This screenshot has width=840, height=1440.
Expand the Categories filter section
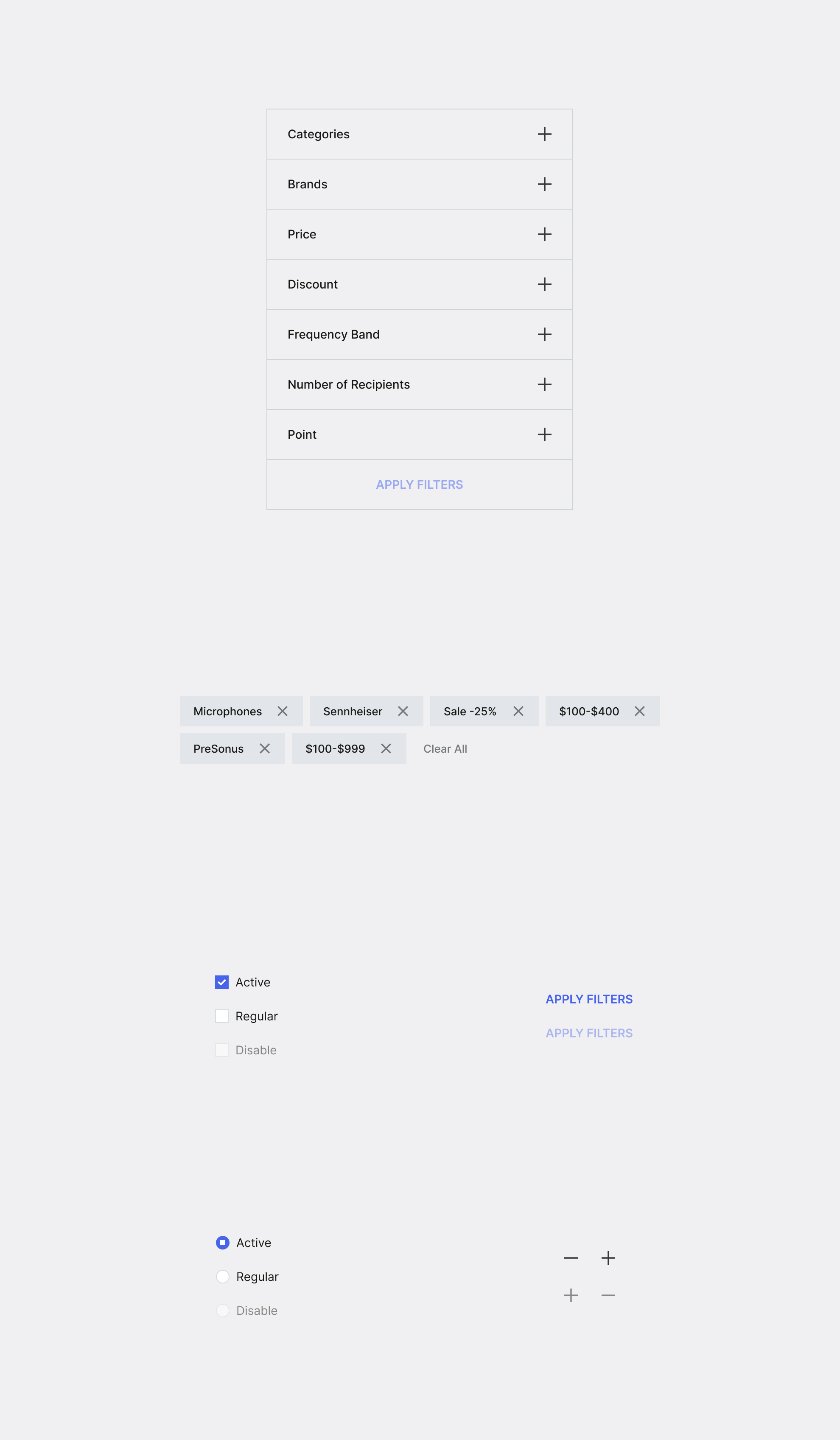tap(545, 134)
